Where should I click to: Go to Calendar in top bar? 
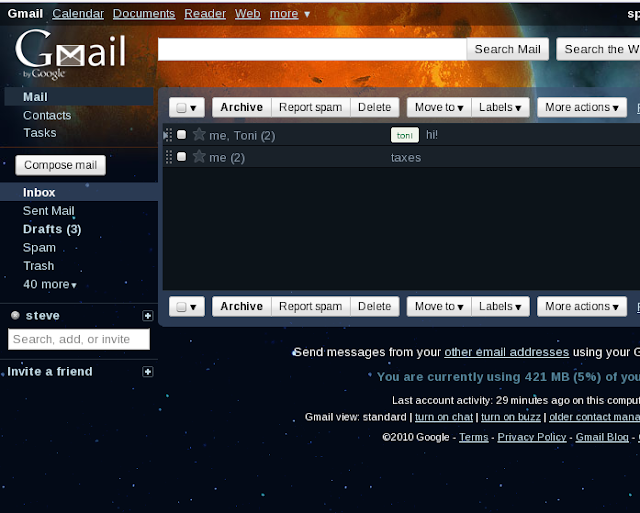pyautogui.click(x=78, y=14)
